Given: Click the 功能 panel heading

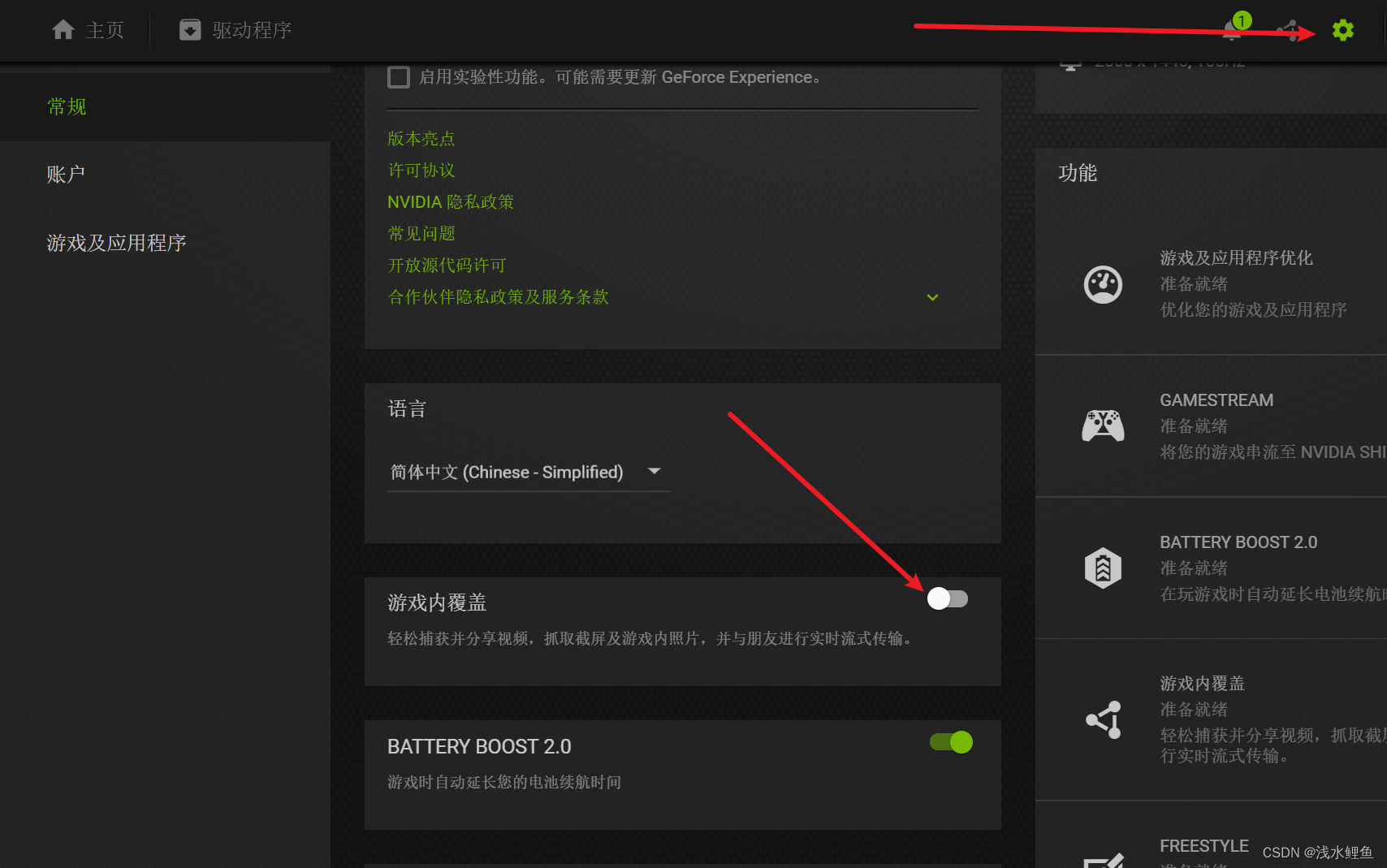Looking at the screenshot, I should tap(1078, 173).
